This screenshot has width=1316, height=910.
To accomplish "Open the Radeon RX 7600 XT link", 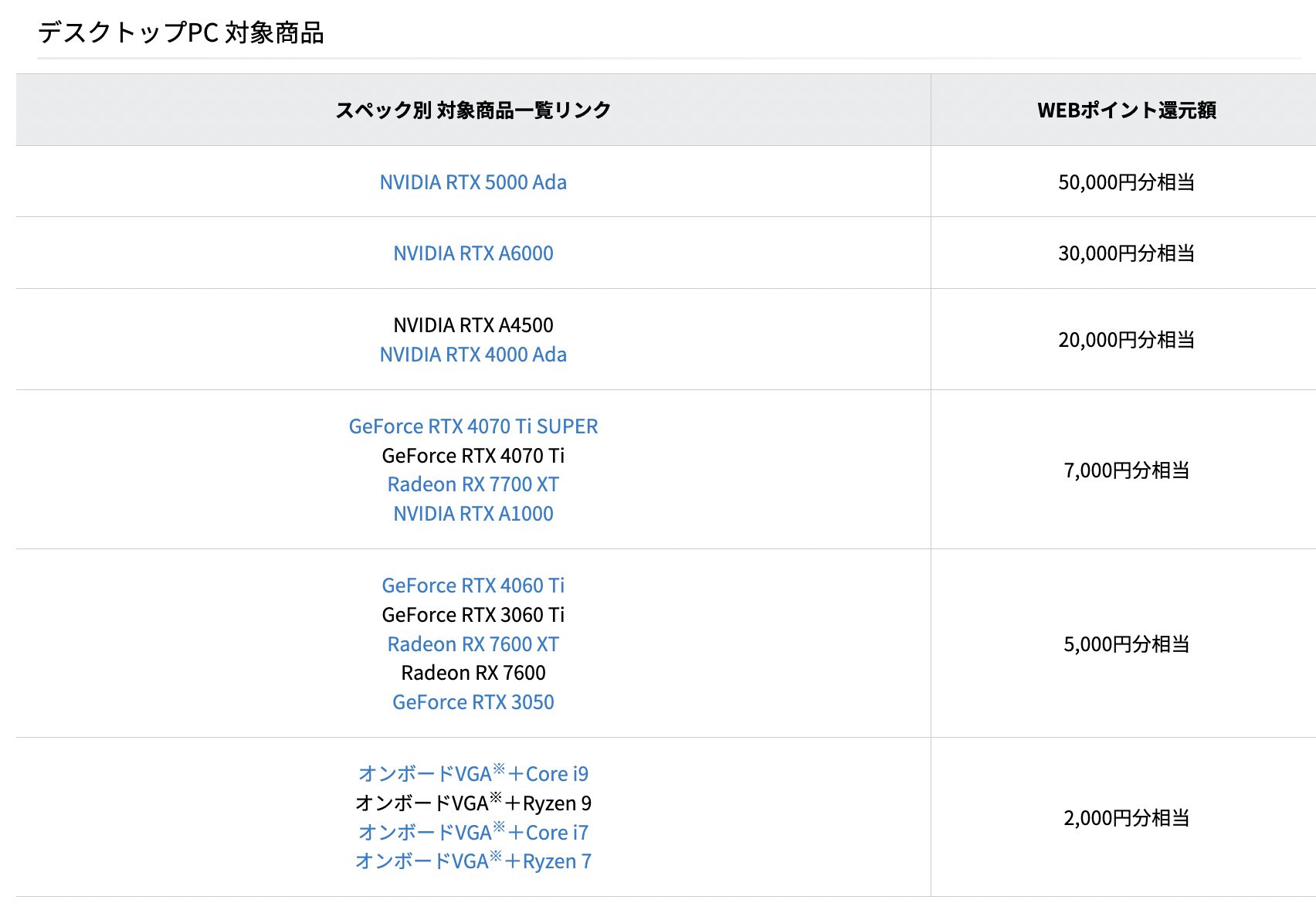I will 473,644.
